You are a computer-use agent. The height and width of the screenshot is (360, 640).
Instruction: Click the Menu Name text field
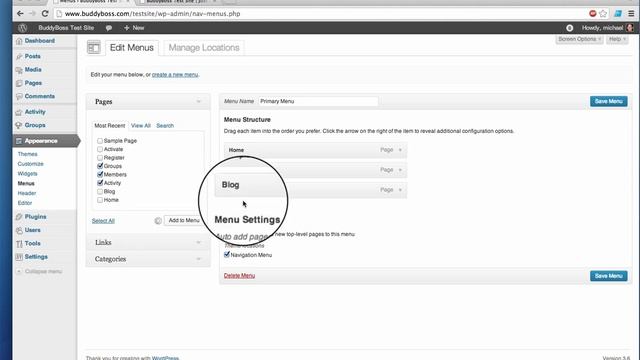[318, 102]
